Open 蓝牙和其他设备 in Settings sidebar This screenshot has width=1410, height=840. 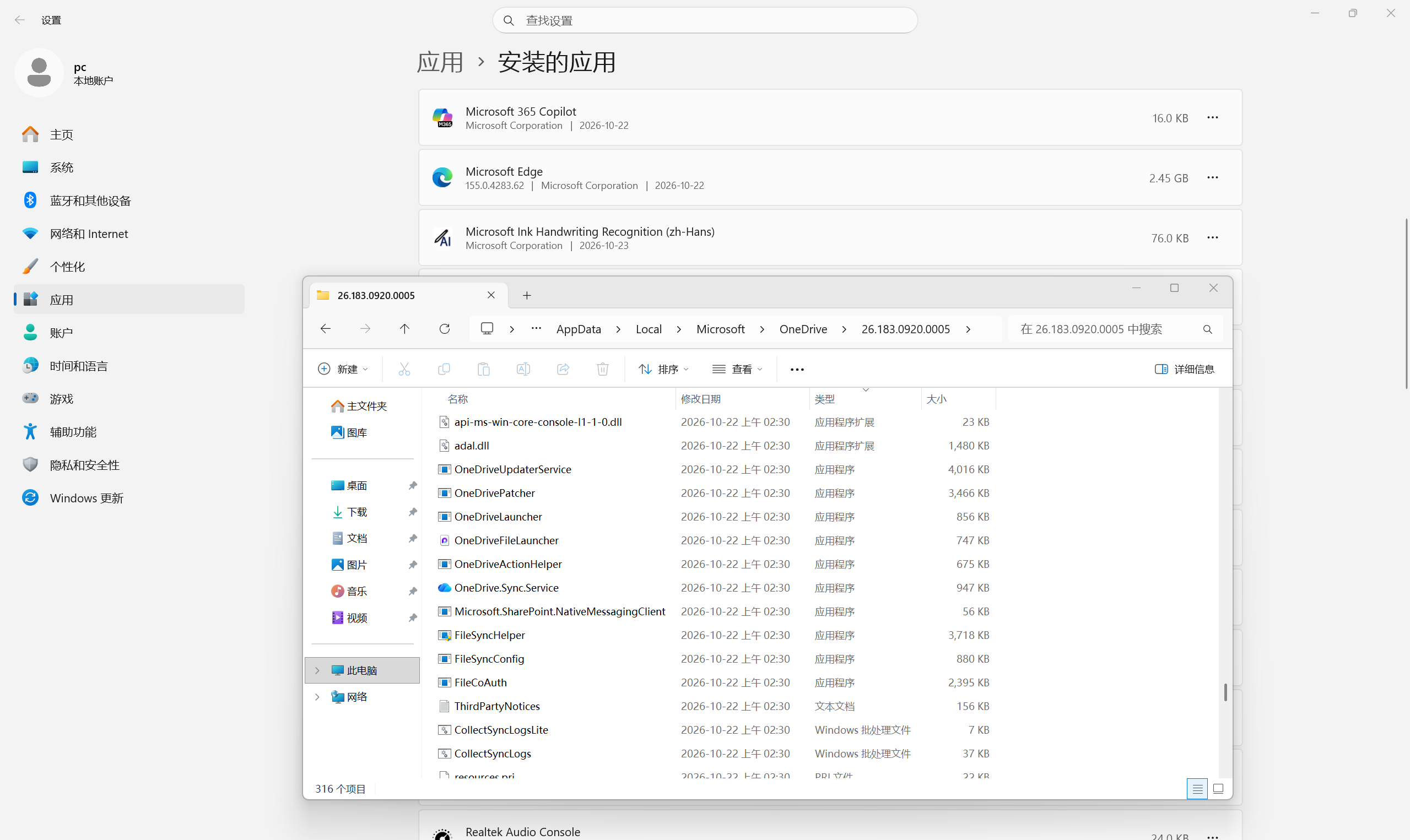129,200
